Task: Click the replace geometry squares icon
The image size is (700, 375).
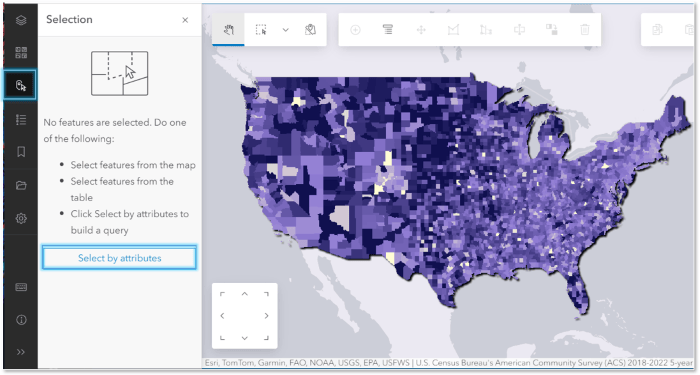Action: coord(551,29)
